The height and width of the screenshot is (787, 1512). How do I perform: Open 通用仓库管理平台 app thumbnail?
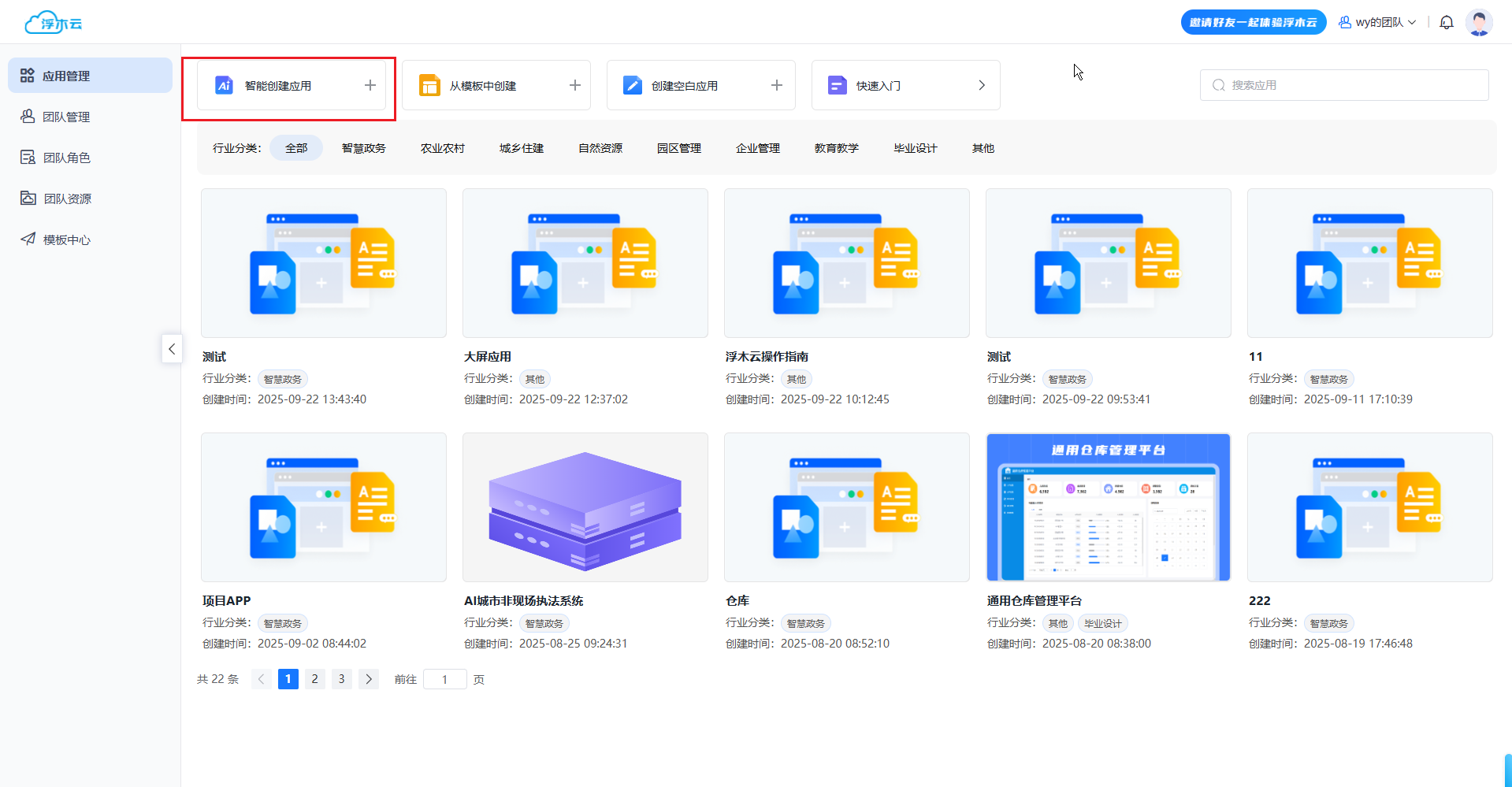coord(1108,507)
